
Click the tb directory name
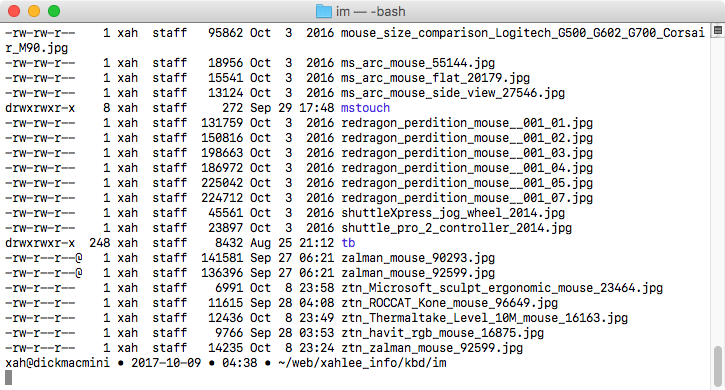point(348,243)
